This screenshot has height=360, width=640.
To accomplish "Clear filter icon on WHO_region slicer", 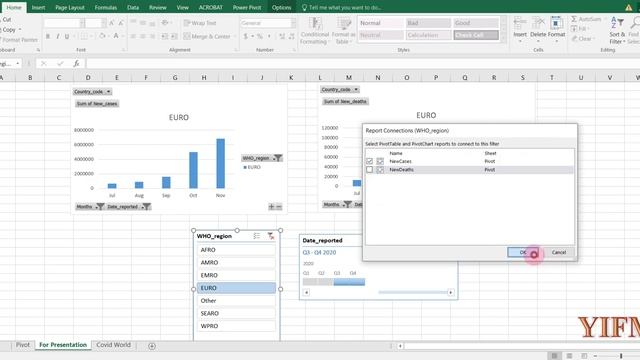I will (271, 236).
